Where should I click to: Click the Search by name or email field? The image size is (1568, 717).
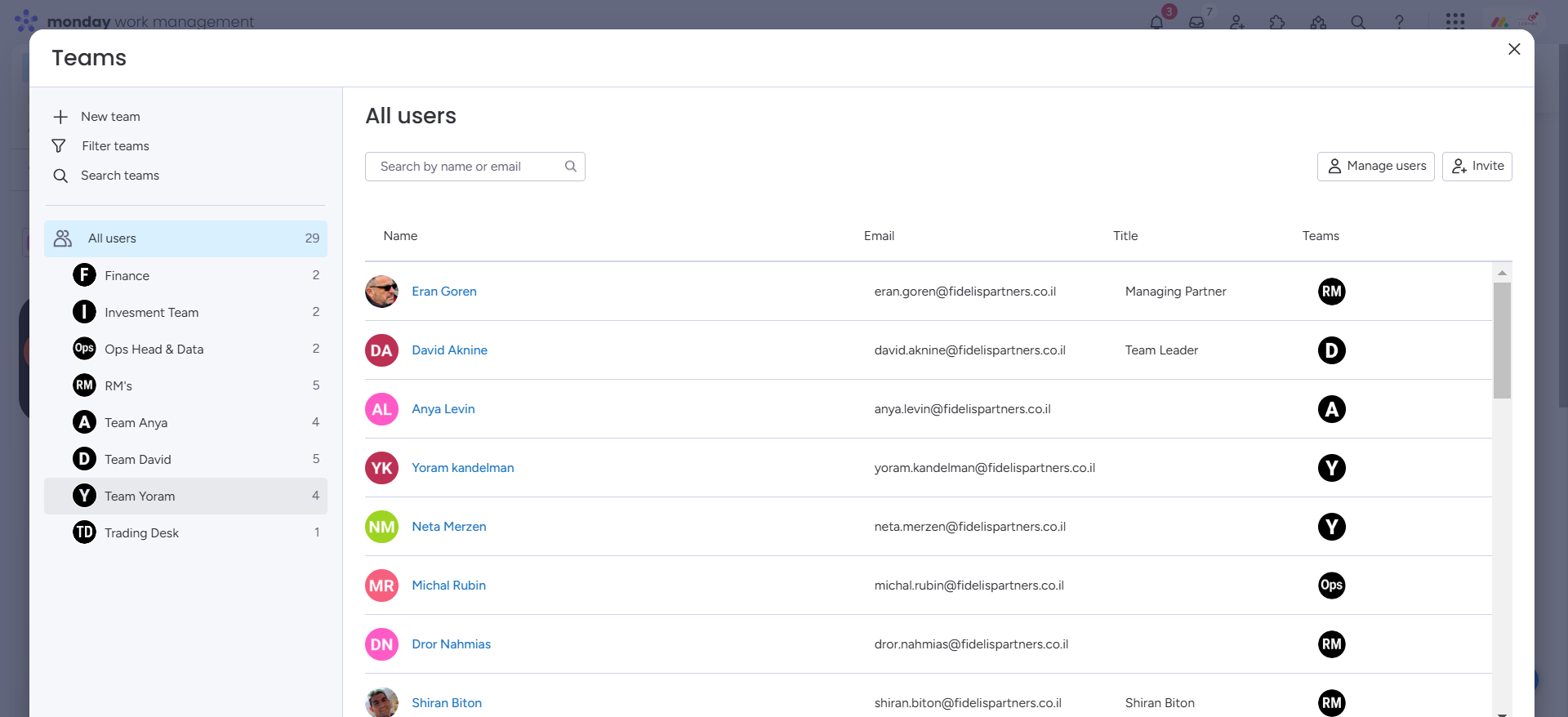[x=465, y=167]
